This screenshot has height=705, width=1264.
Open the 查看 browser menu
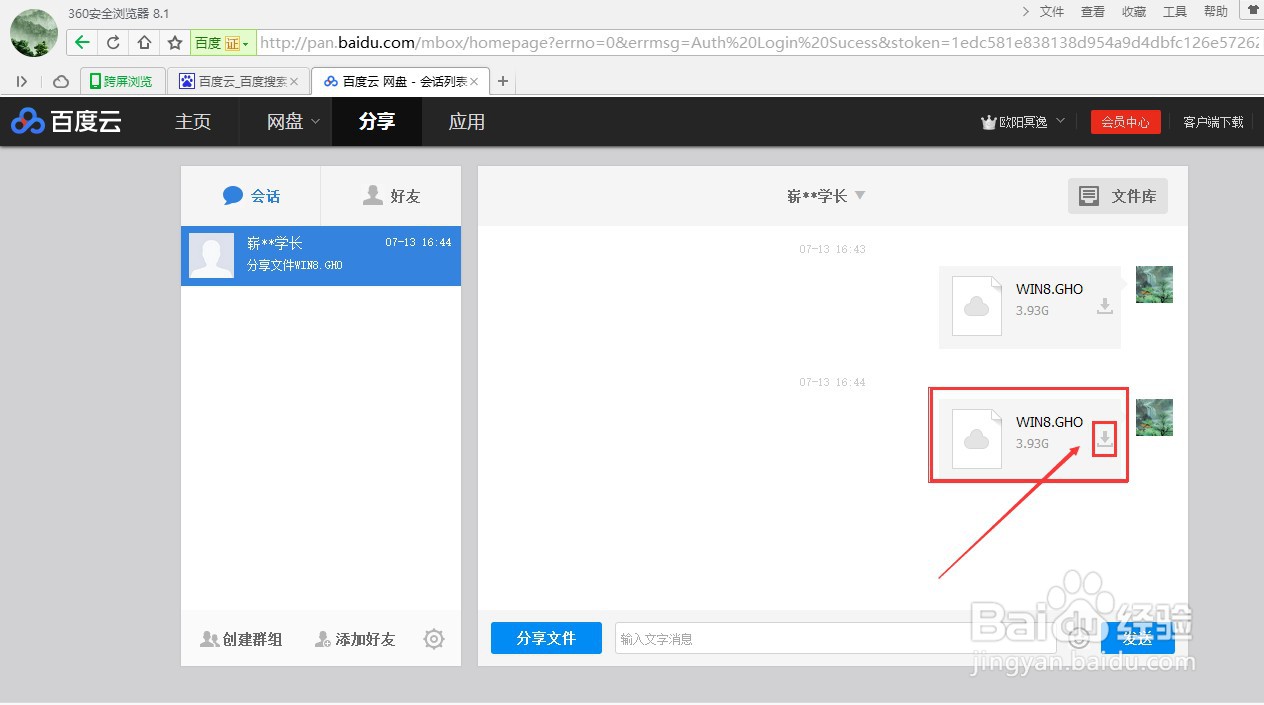(x=1093, y=11)
